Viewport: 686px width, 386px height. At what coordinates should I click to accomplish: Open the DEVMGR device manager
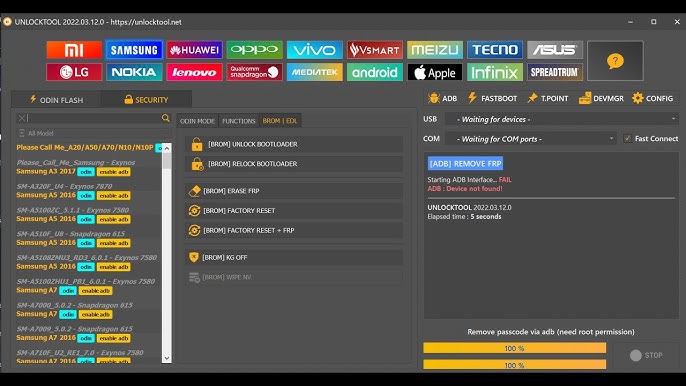tap(601, 98)
